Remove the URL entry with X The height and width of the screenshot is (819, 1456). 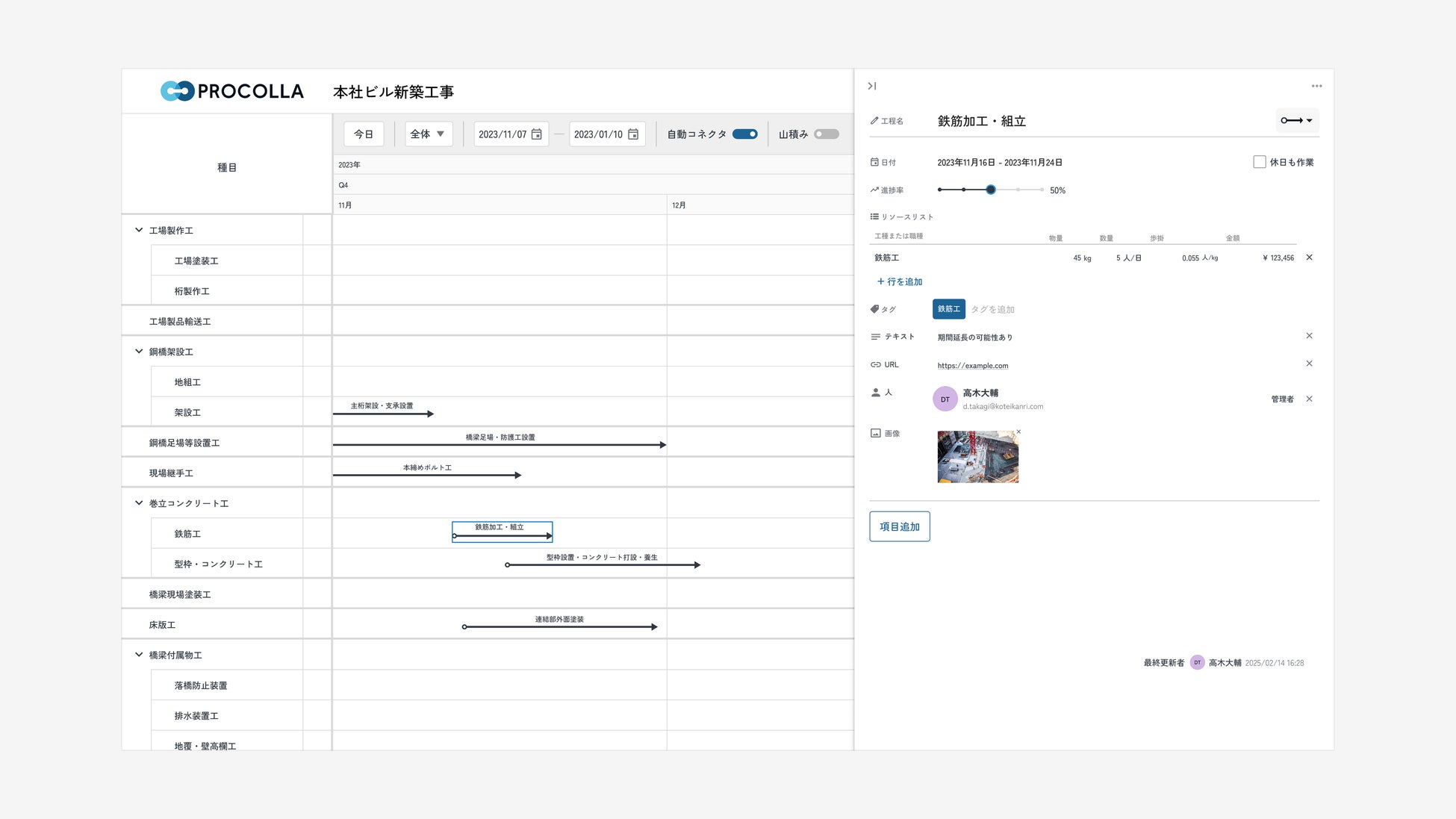coord(1309,364)
